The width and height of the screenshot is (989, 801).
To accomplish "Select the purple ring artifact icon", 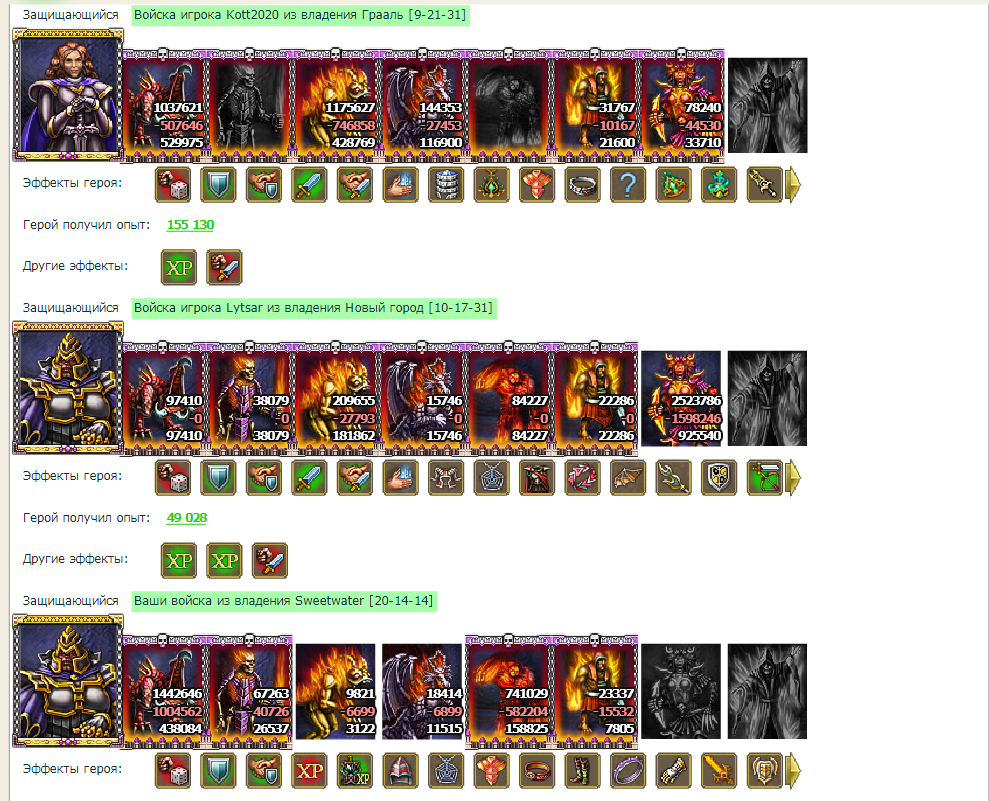I will (628, 771).
